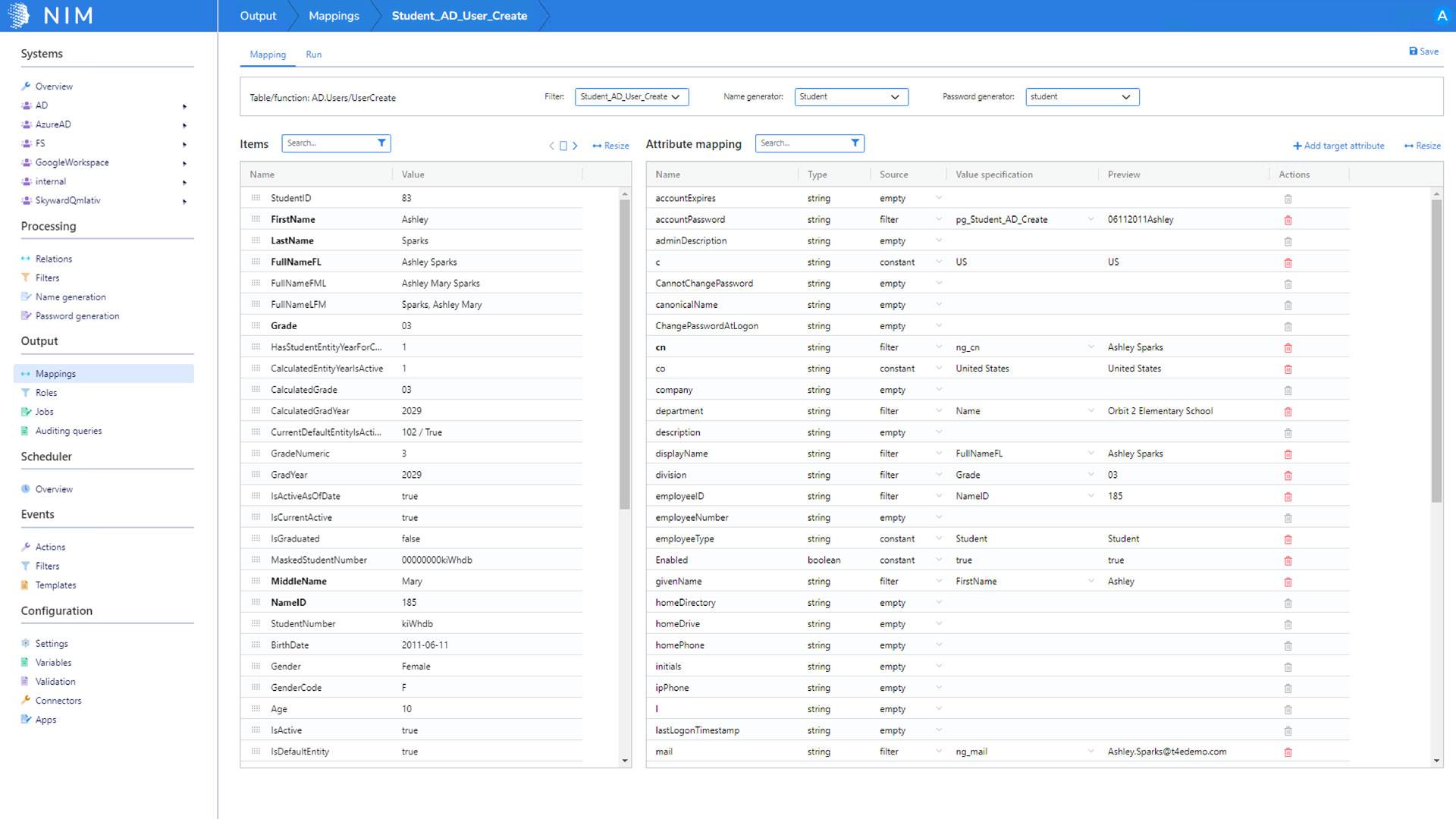This screenshot has height=819, width=1456.
Task: Go to next item with right arrow
Action: (575, 146)
